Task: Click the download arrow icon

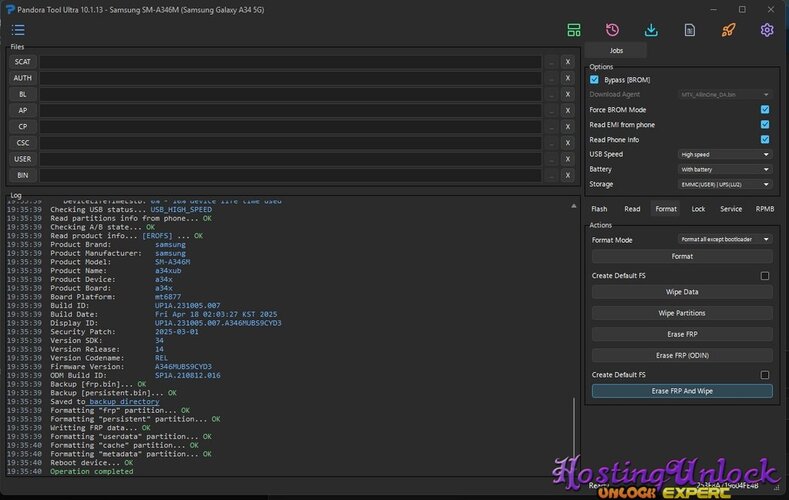Action: coord(651,30)
